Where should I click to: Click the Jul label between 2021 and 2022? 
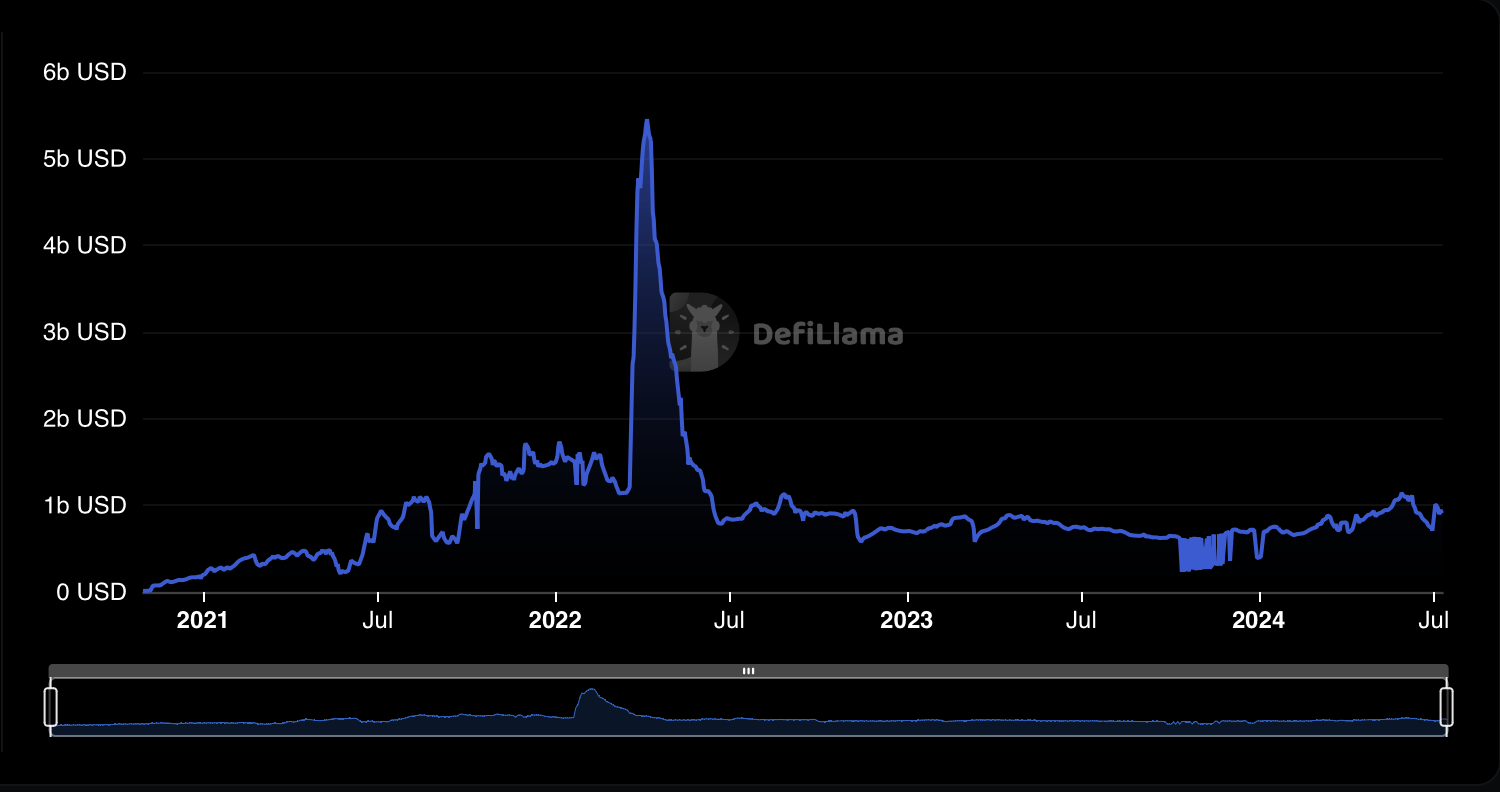click(x=378, y=621)
